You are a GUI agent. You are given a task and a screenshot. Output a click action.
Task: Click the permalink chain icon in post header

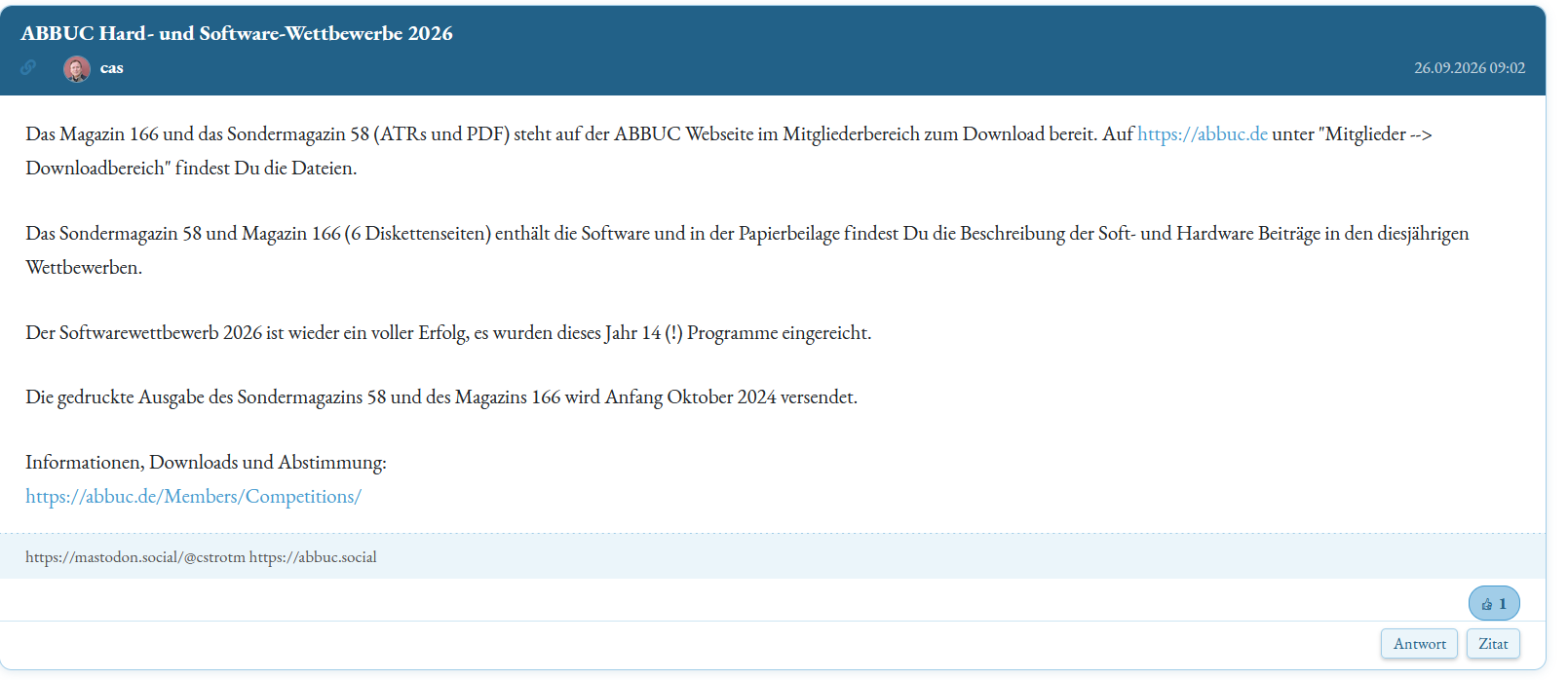point(28,67)
